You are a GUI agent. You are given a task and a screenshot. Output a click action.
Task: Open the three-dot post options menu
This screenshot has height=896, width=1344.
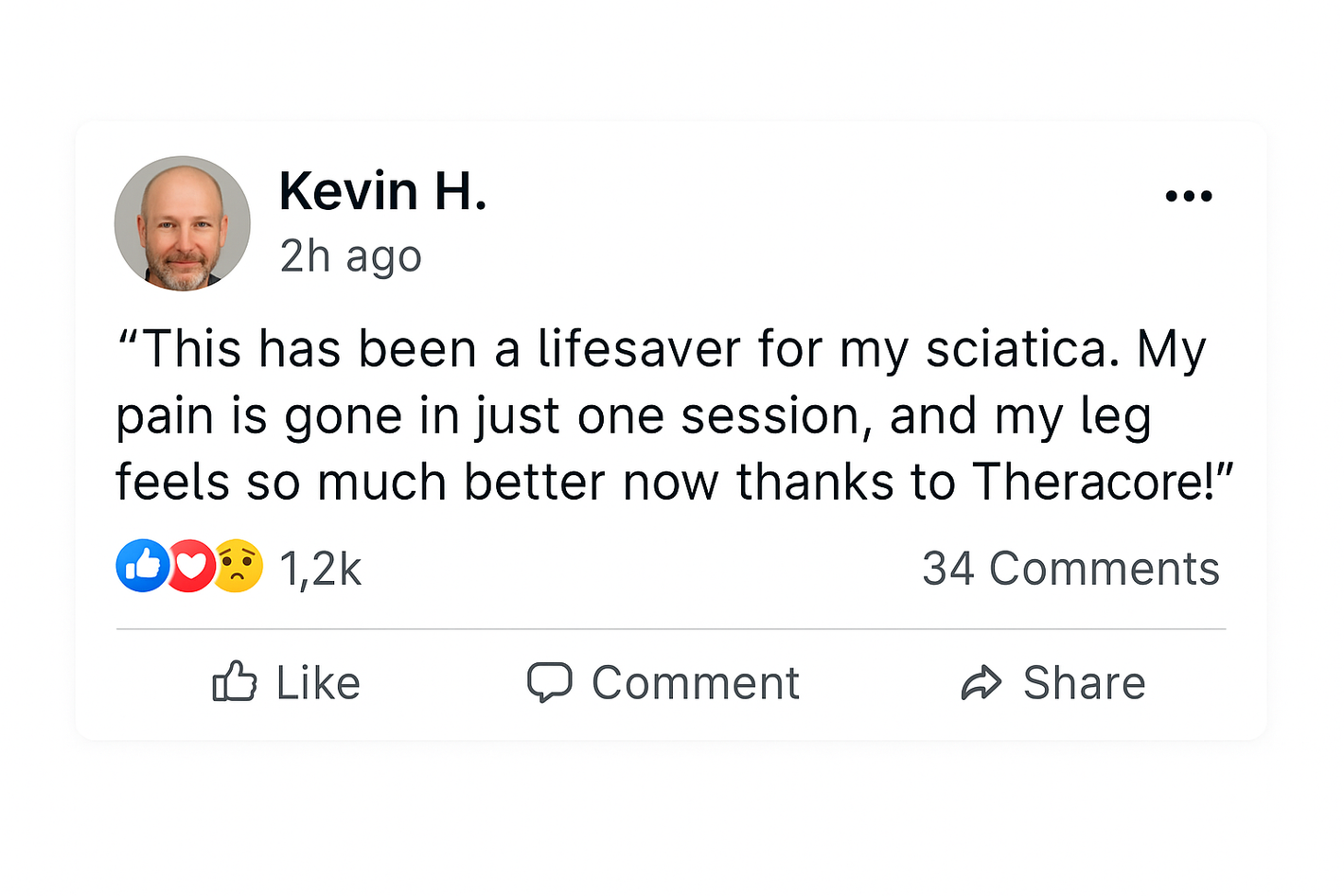1189,196
